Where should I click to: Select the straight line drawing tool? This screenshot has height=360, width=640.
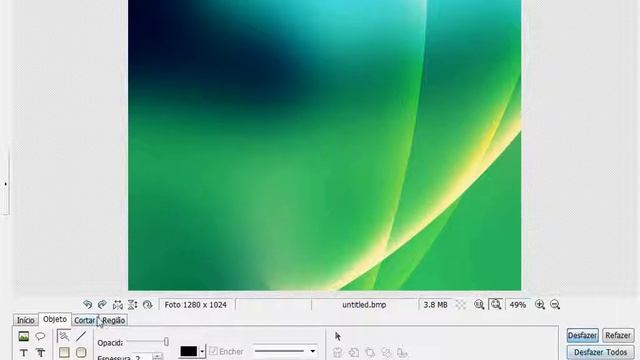[81, 336]
